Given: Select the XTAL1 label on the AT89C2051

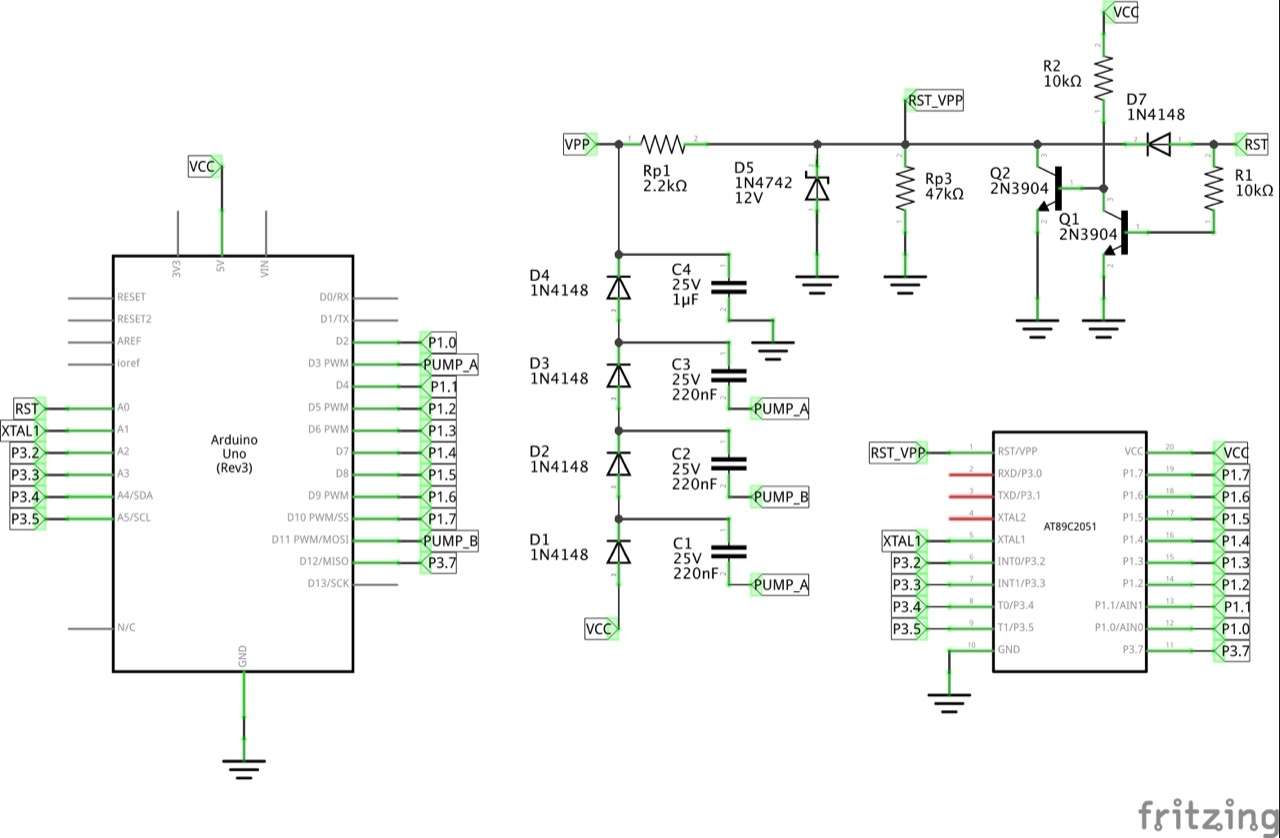Looking at the screenshot, I should (x=901, y=540).
